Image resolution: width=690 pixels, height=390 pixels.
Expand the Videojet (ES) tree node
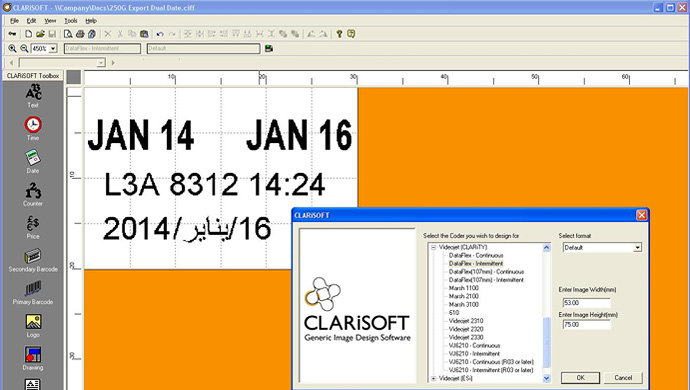(x=433, y=378)
